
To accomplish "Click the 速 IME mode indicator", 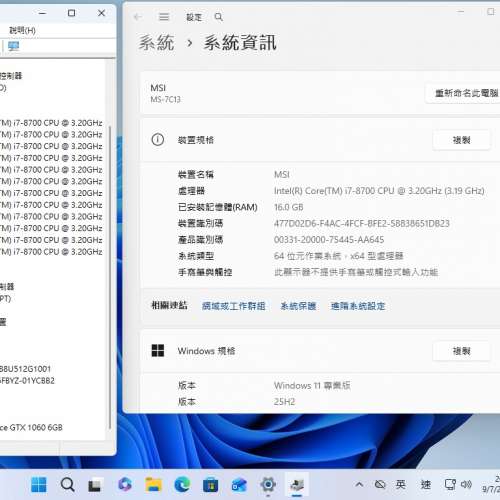I will tap(425, 484).
